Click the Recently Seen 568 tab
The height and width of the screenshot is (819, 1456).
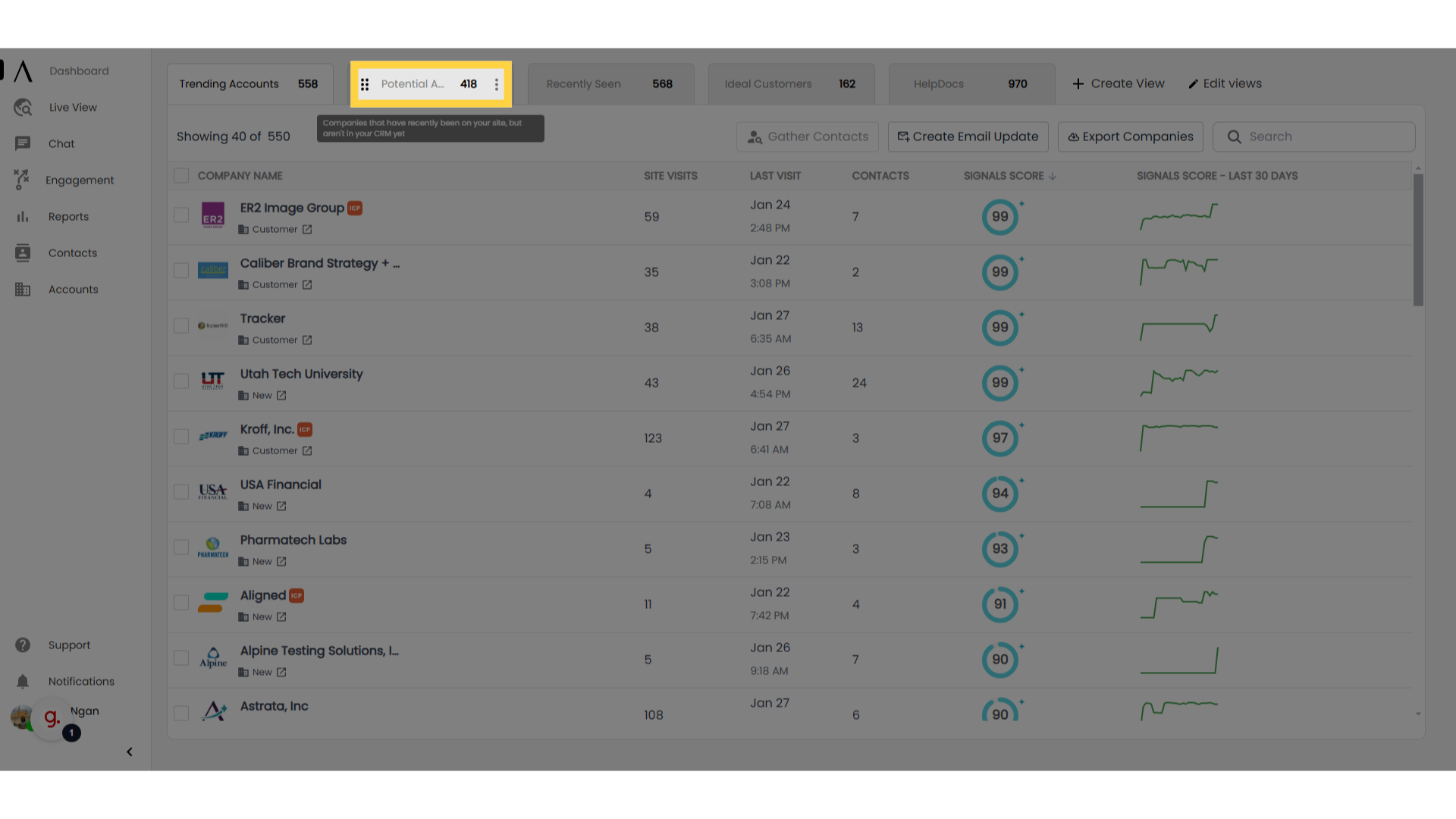coord(610,84)
